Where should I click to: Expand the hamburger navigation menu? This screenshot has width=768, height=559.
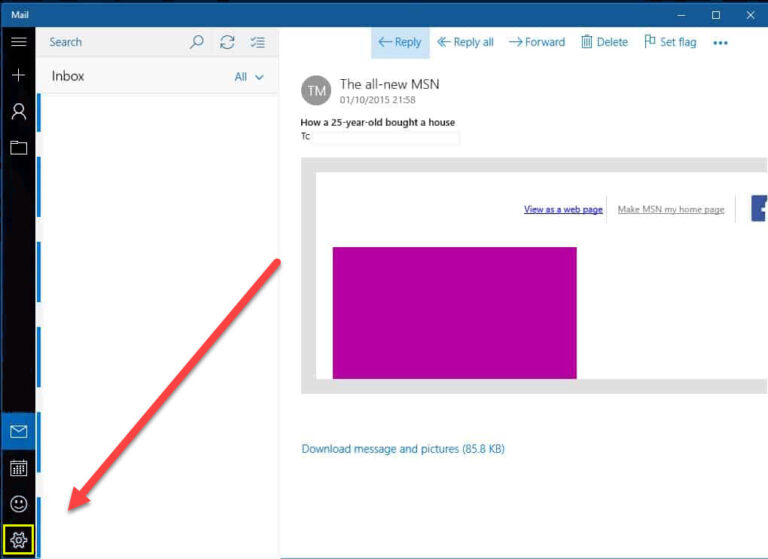pyautogui.click(x=19, y=42)
